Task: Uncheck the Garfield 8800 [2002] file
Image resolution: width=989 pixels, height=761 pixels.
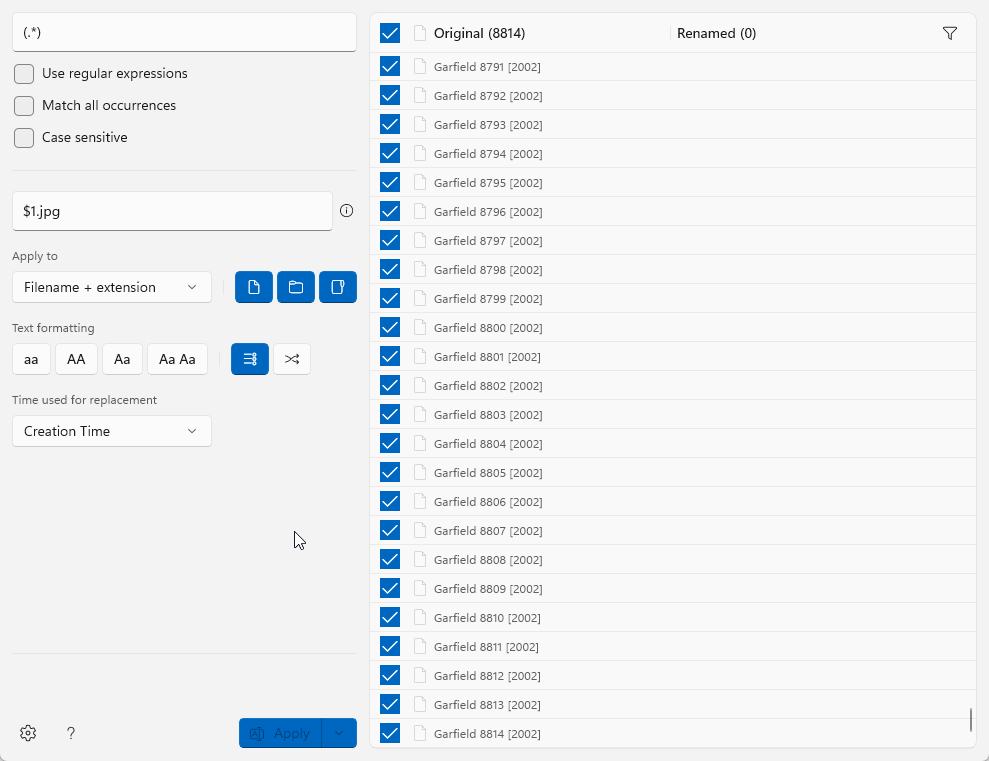Action: tap(390, 328)
